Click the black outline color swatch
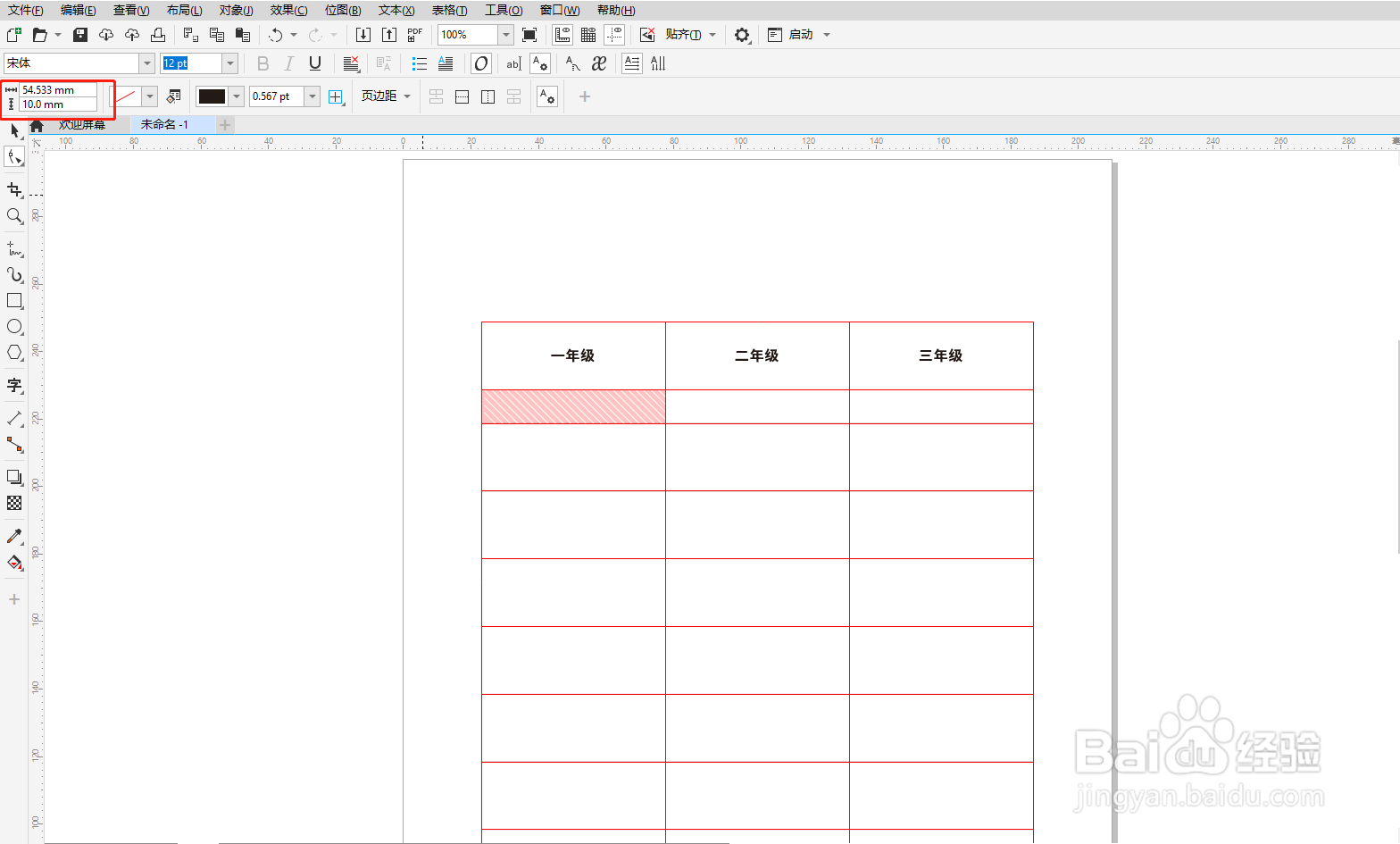The height and width of the screenshot is (844, 1400). tap(212, 96)
